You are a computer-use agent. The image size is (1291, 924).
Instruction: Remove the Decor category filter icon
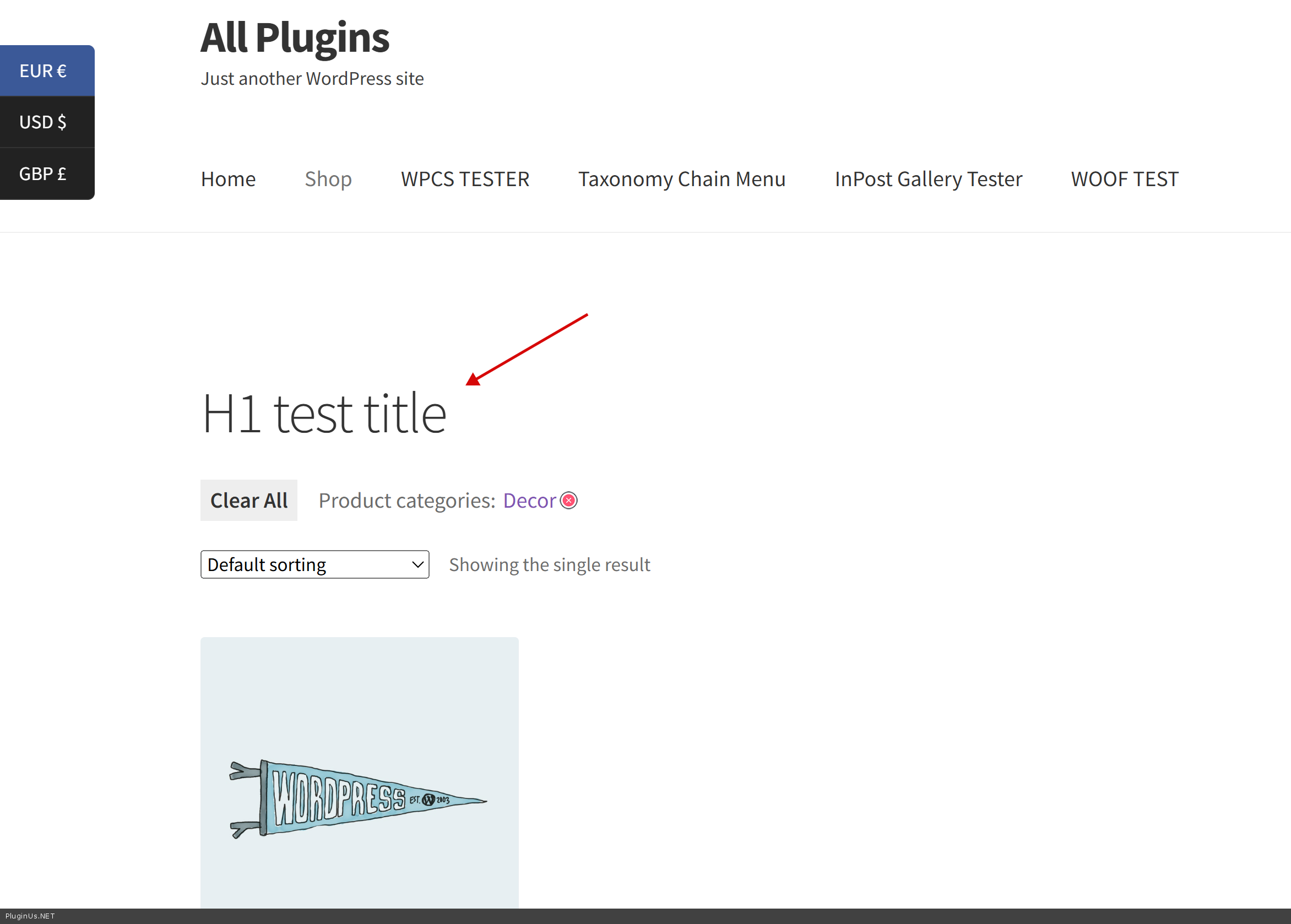(568, 501)
